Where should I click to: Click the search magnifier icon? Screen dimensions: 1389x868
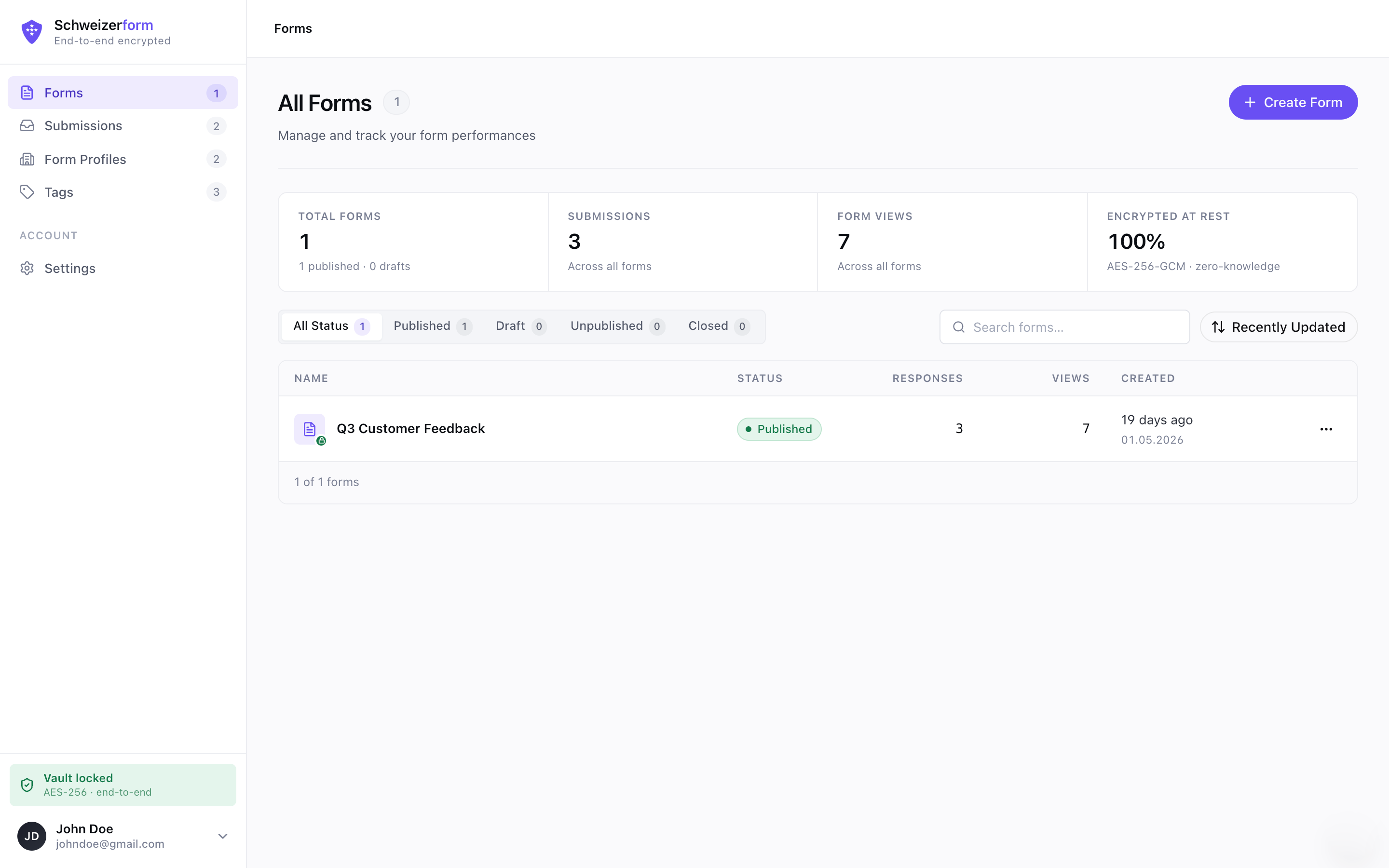click(x=958, y=327)
